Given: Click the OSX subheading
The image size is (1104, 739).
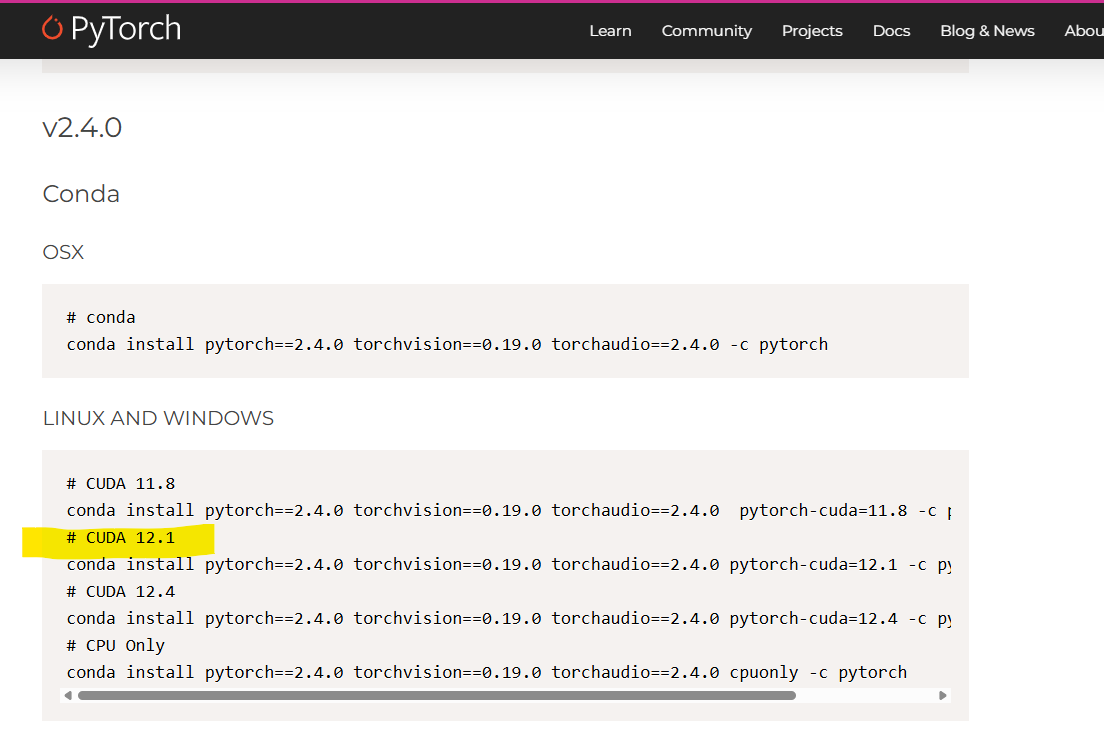Looking at the screenshot, I should coord(63,252).
